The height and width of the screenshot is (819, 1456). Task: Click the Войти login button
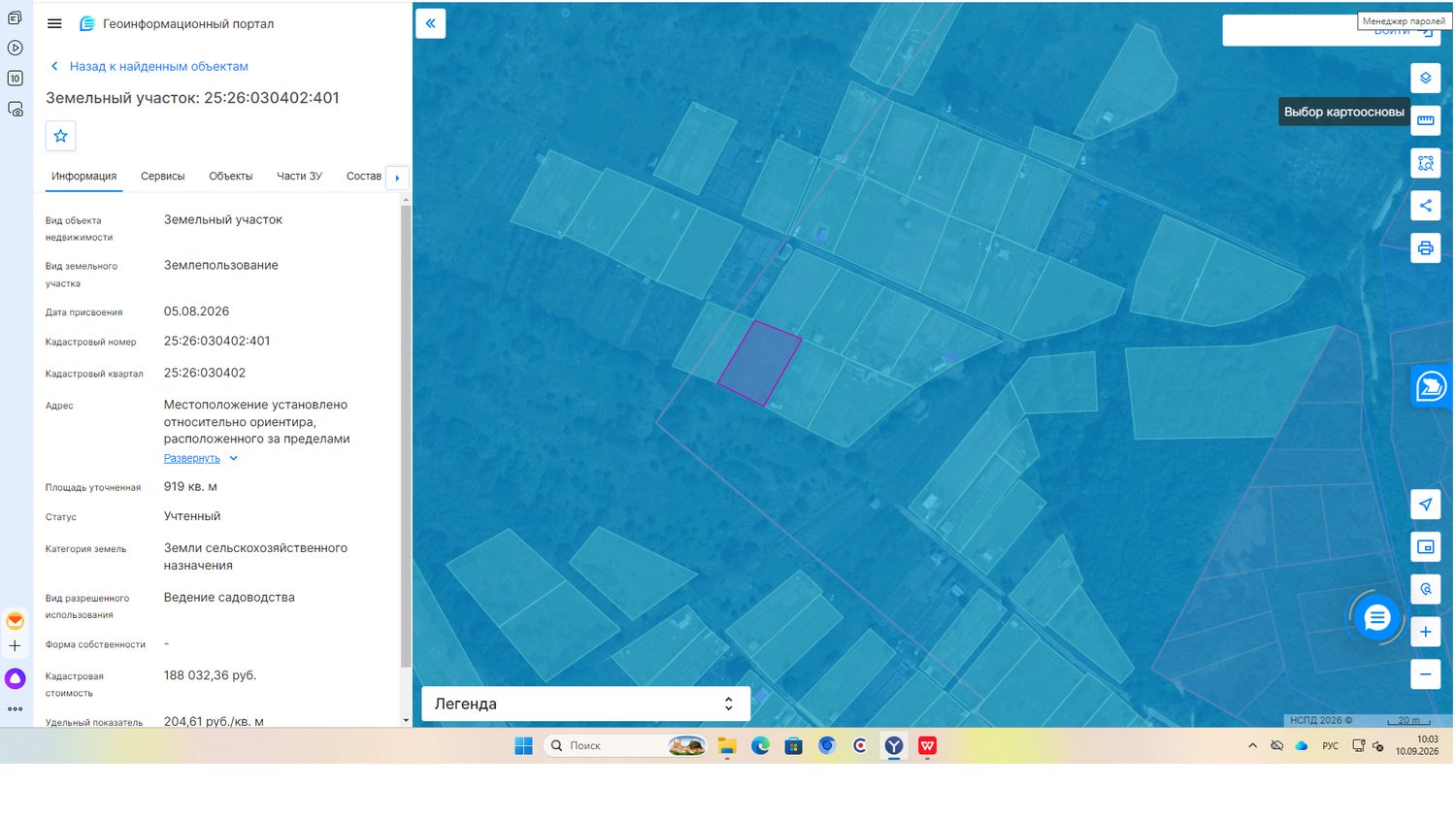1404,31
